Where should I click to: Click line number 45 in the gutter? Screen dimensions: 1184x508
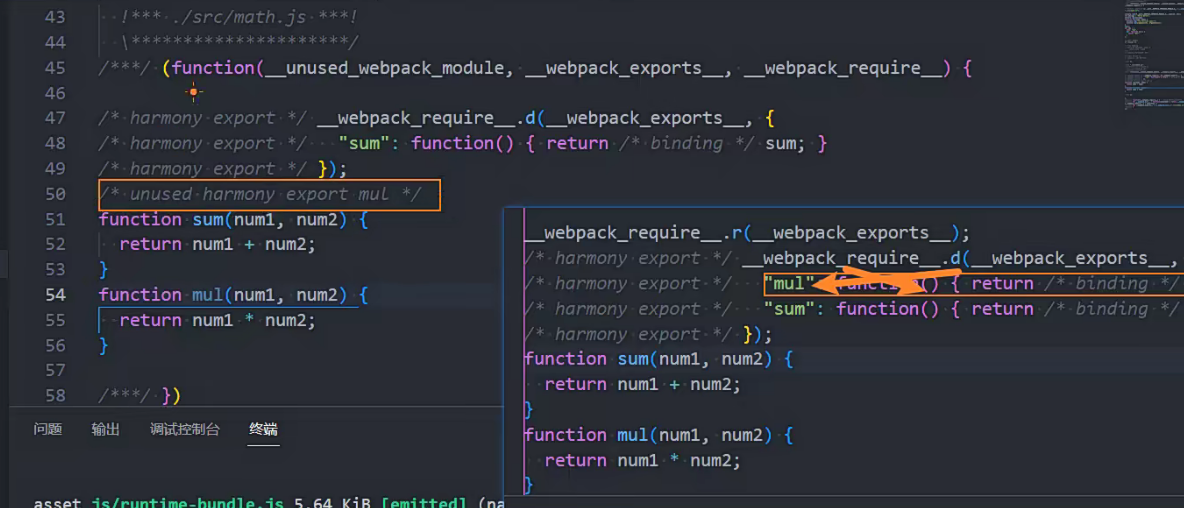54,68
